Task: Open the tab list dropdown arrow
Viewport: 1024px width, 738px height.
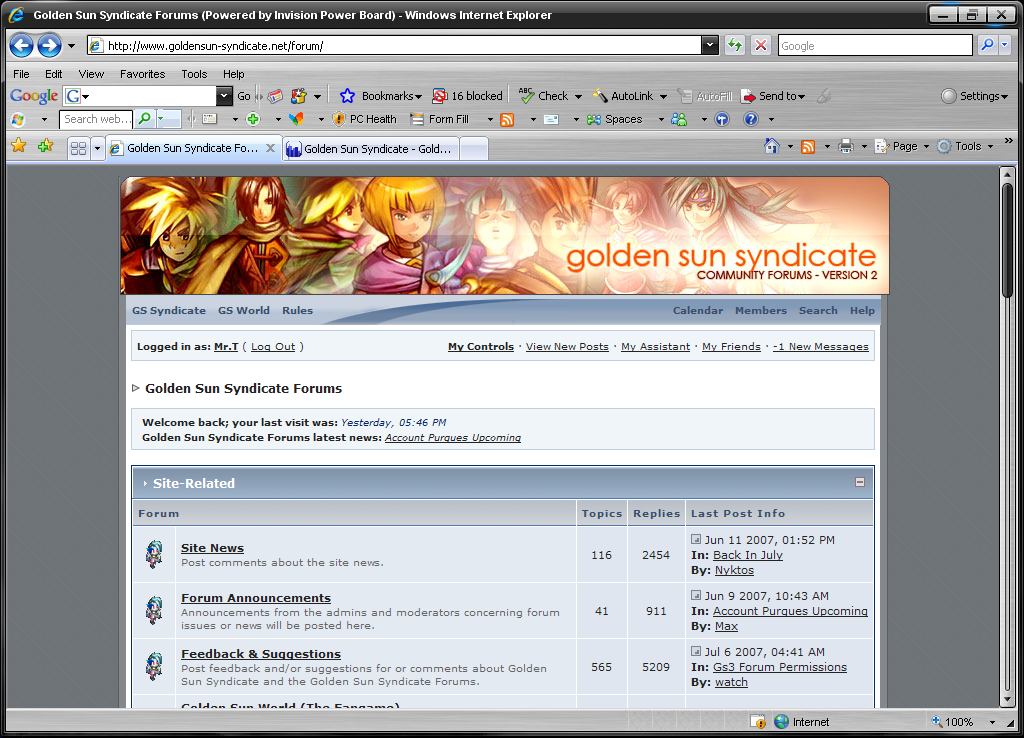Action: pyautogui.click(x=97, y=148)
